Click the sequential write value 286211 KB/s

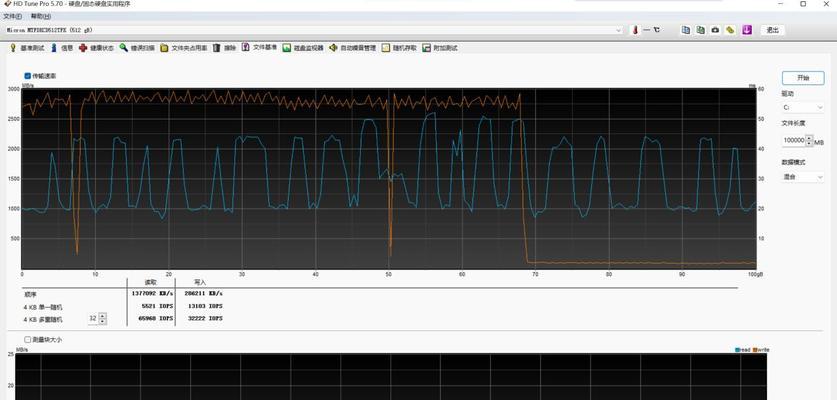pos(203,293)
